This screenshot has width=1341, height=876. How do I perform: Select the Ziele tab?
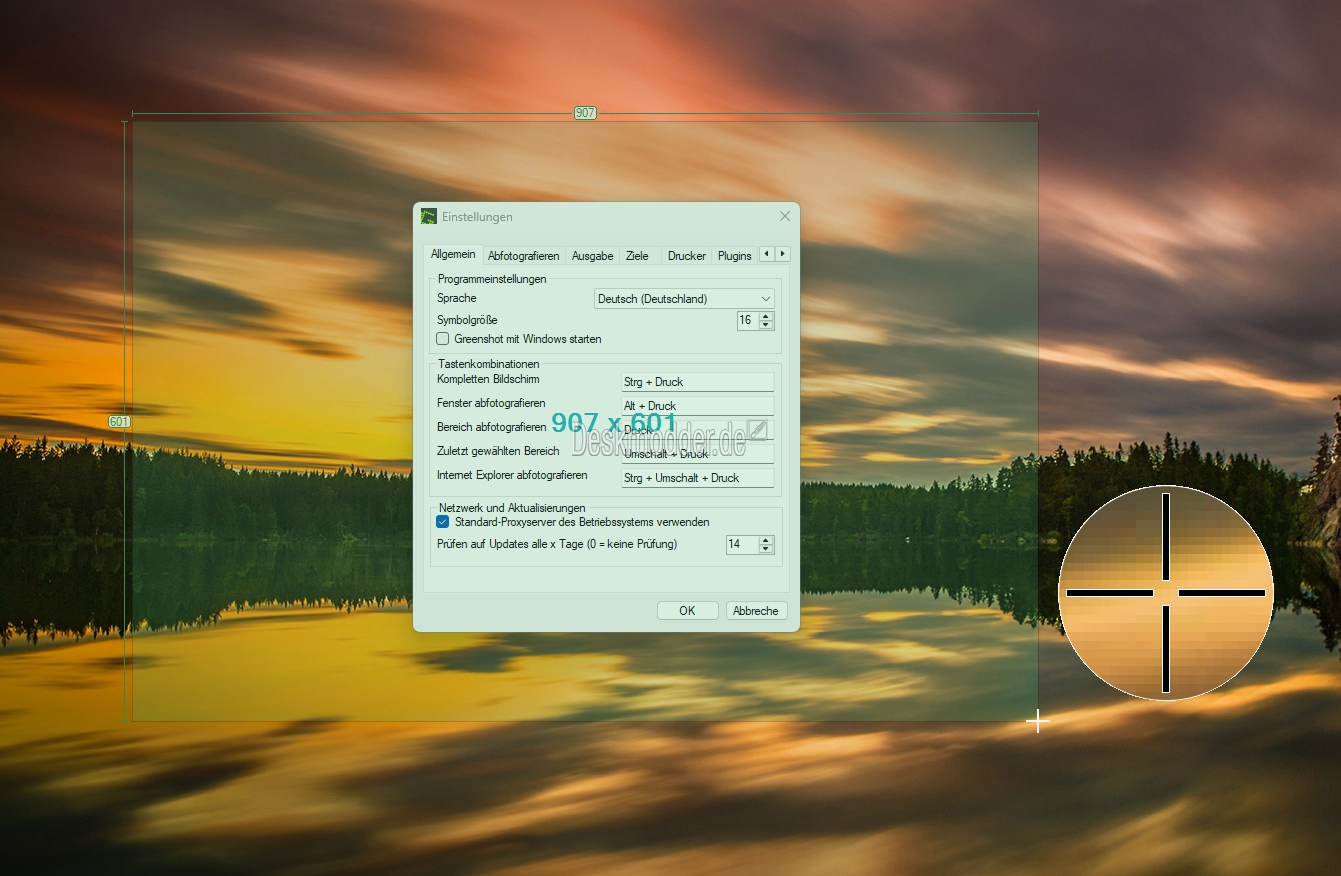637,256
